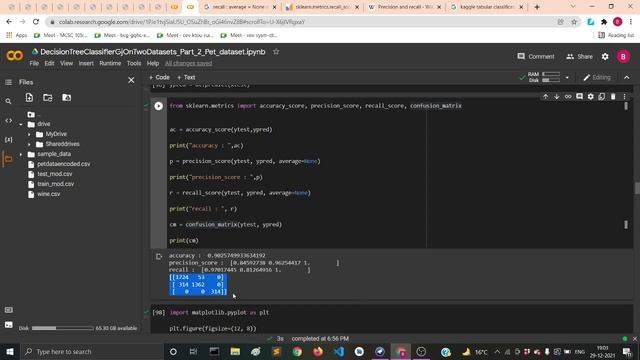Open the table of contents sidebar icon
640x360 pixels.
point(8,82)
